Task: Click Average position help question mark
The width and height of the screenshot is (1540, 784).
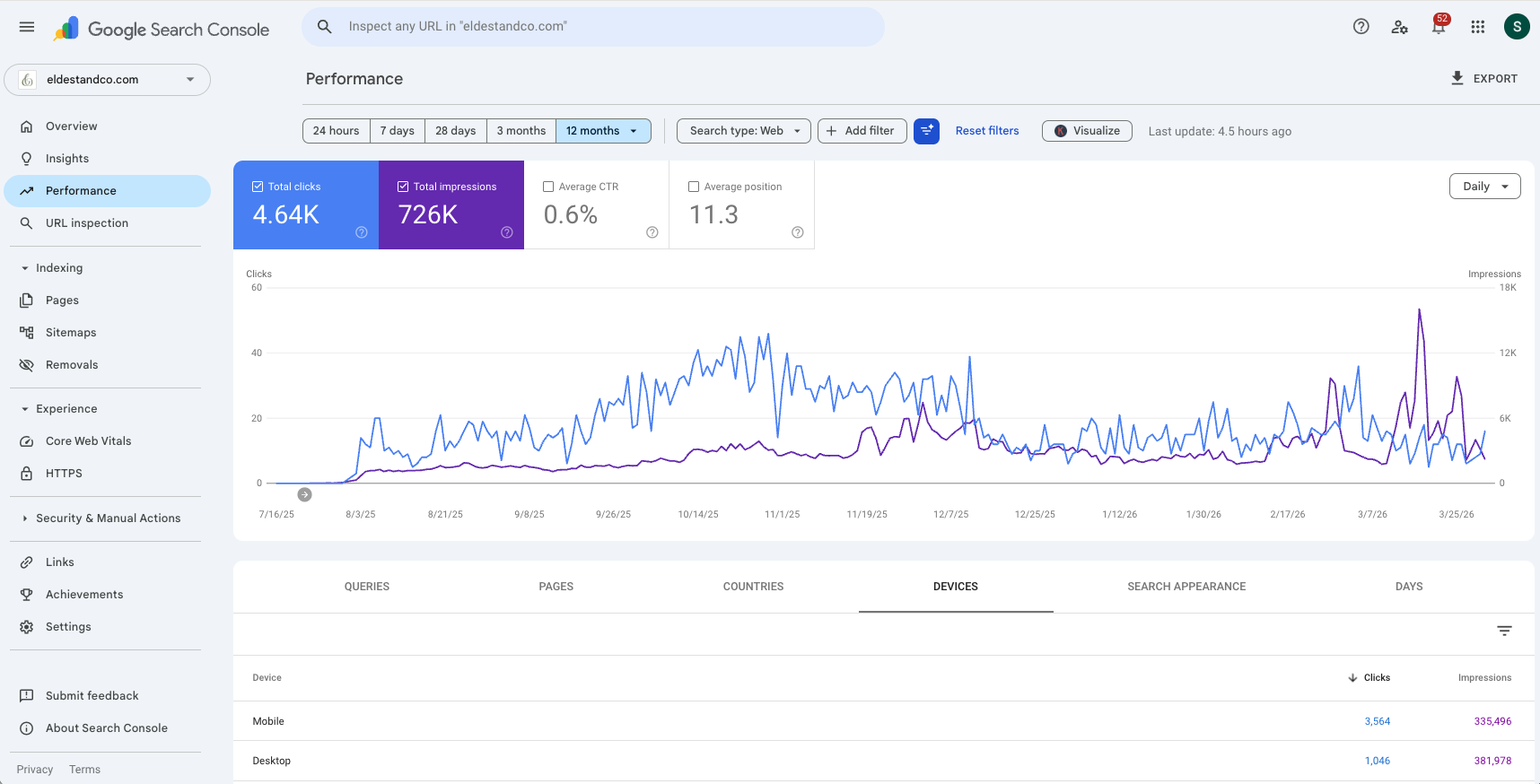Action: (798, 232)
